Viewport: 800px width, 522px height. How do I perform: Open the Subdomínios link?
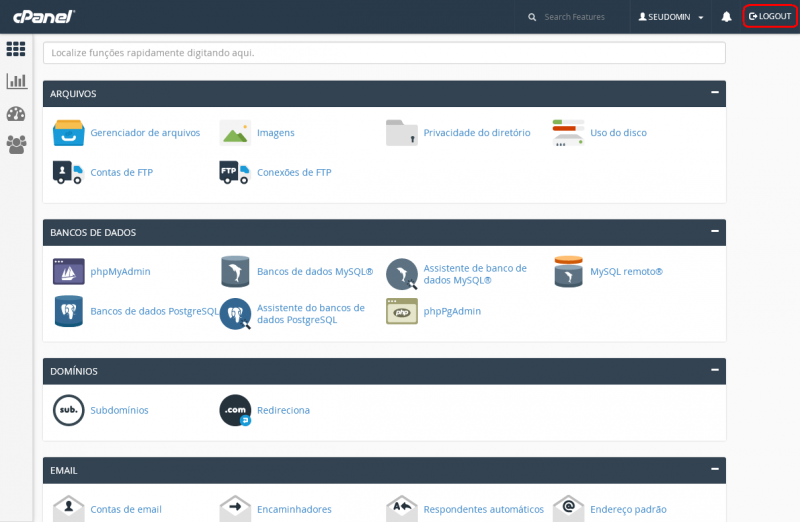119,410
